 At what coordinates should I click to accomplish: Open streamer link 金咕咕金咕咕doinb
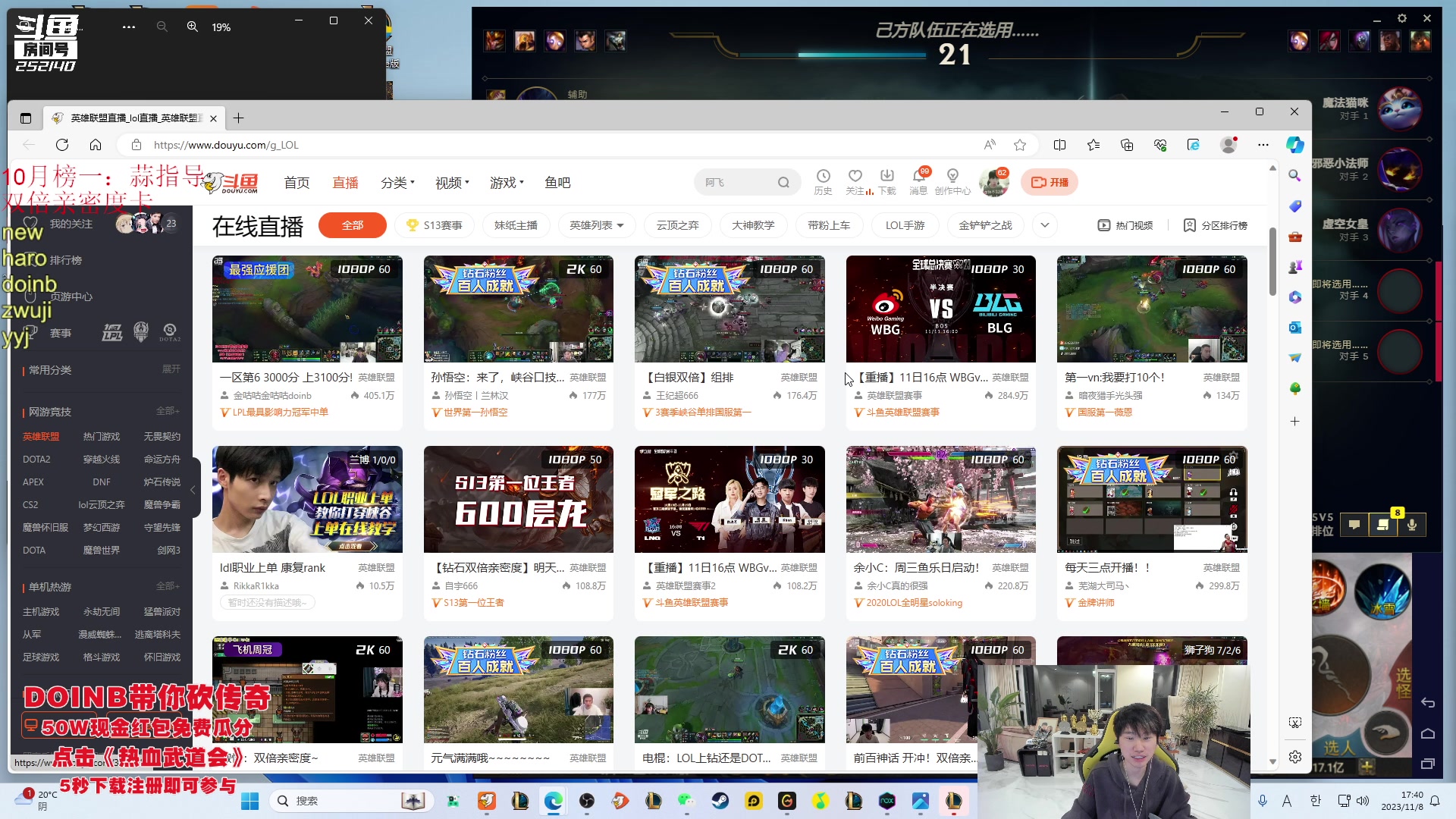tap(272, 396)
